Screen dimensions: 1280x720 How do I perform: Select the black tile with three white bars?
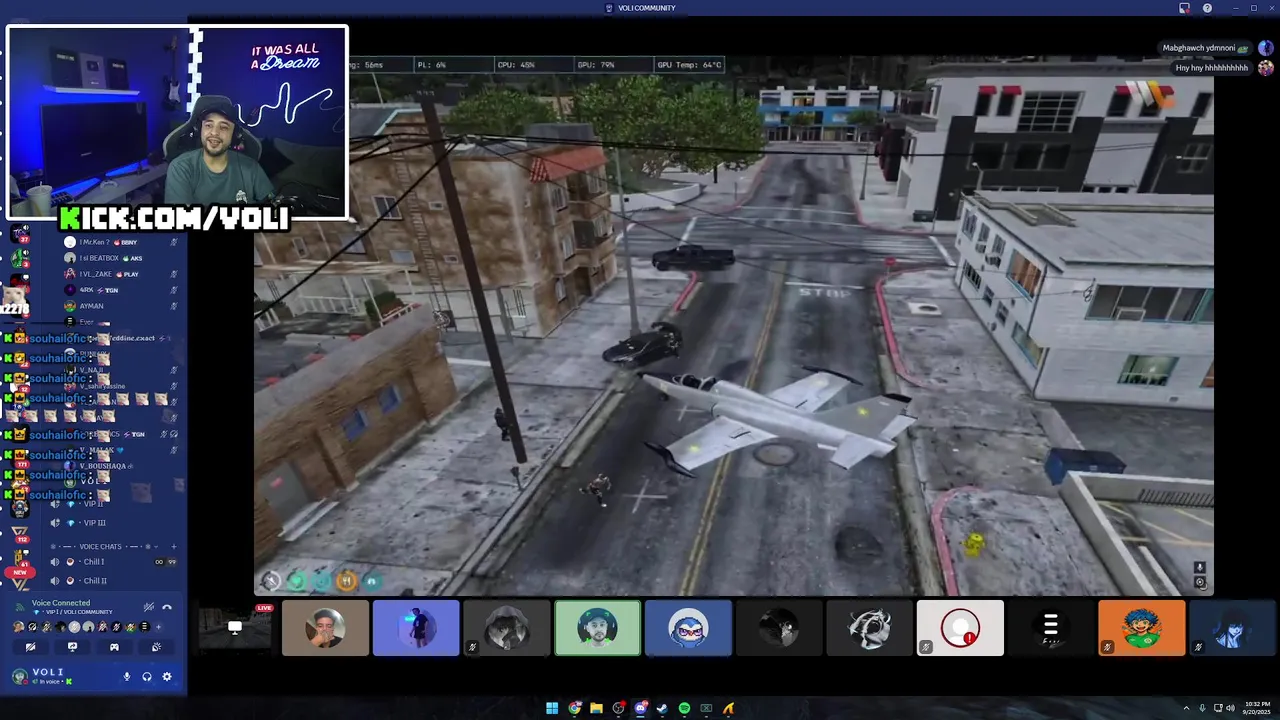click(1050, 628)
